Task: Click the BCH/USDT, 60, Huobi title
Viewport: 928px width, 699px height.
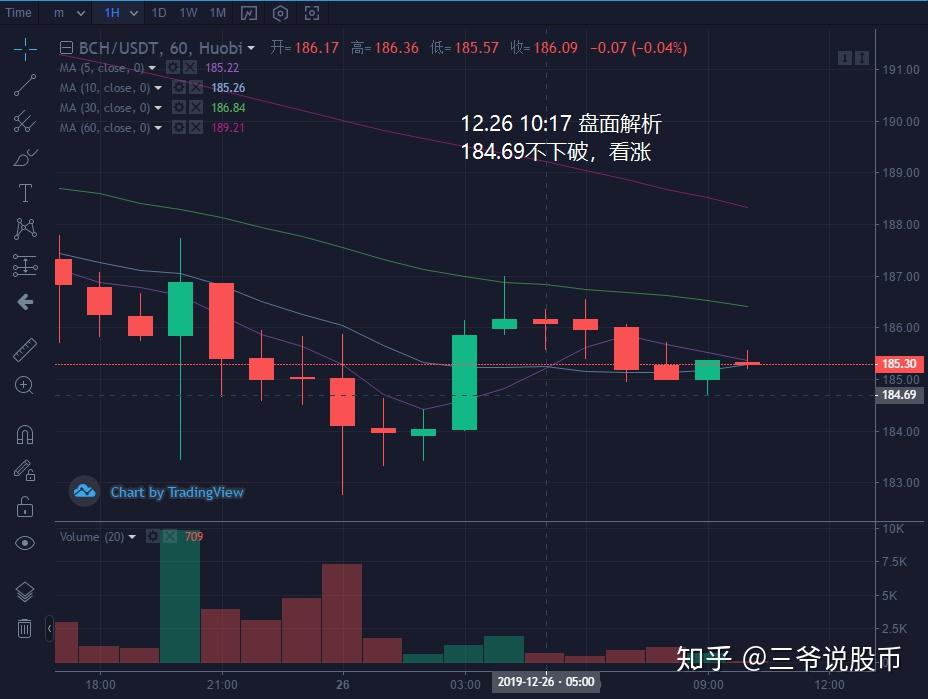Action: coord(160,48)
